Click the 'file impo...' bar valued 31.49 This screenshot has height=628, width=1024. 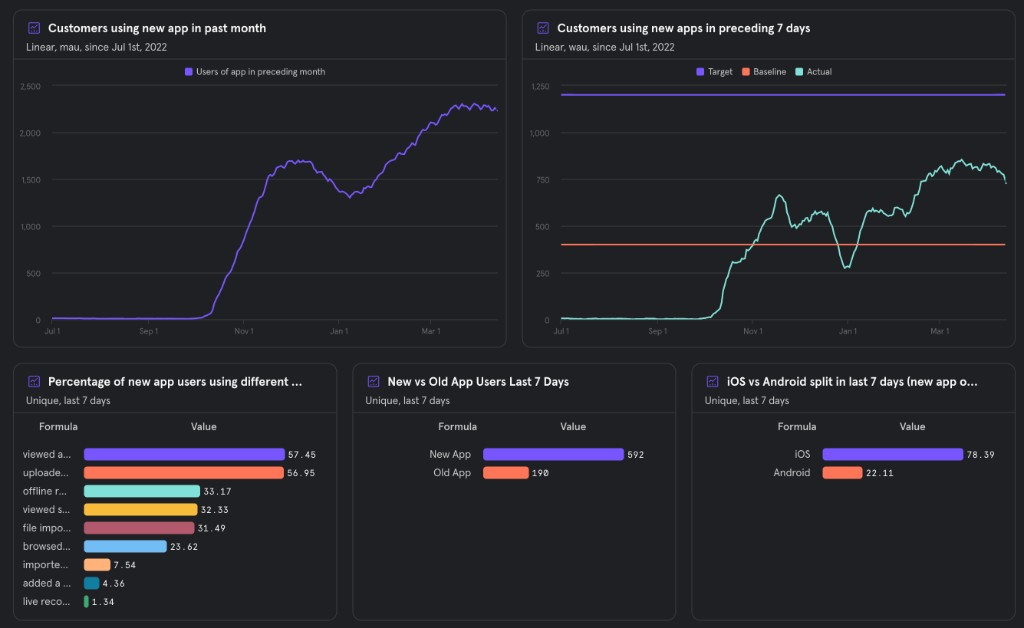pyautogui.click(x=139, y=527)
